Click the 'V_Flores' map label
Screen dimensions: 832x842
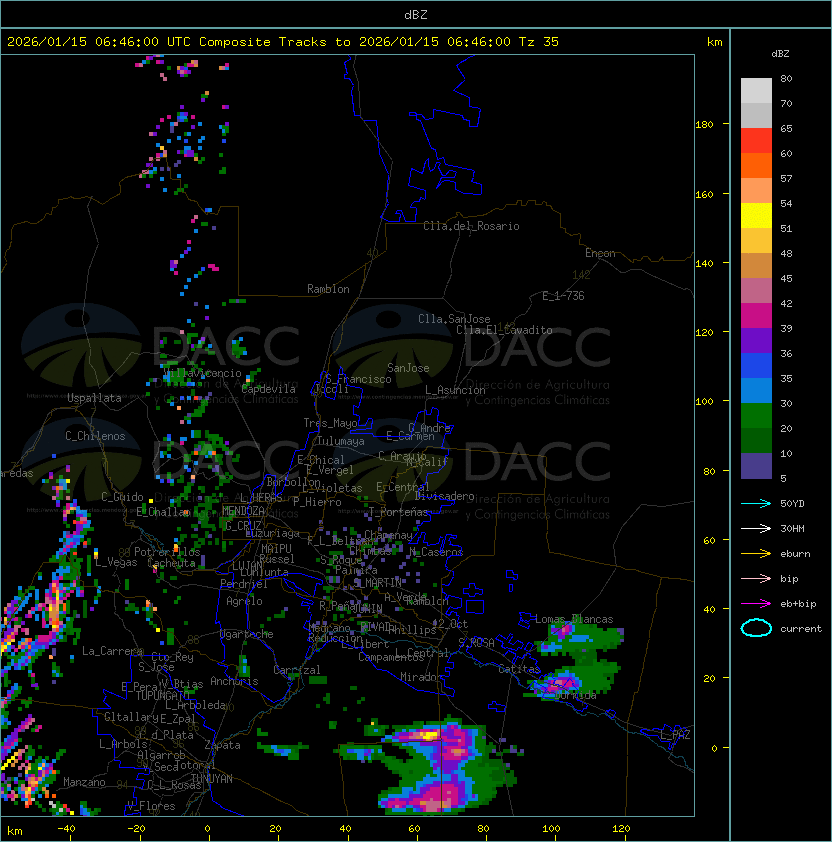151,806
